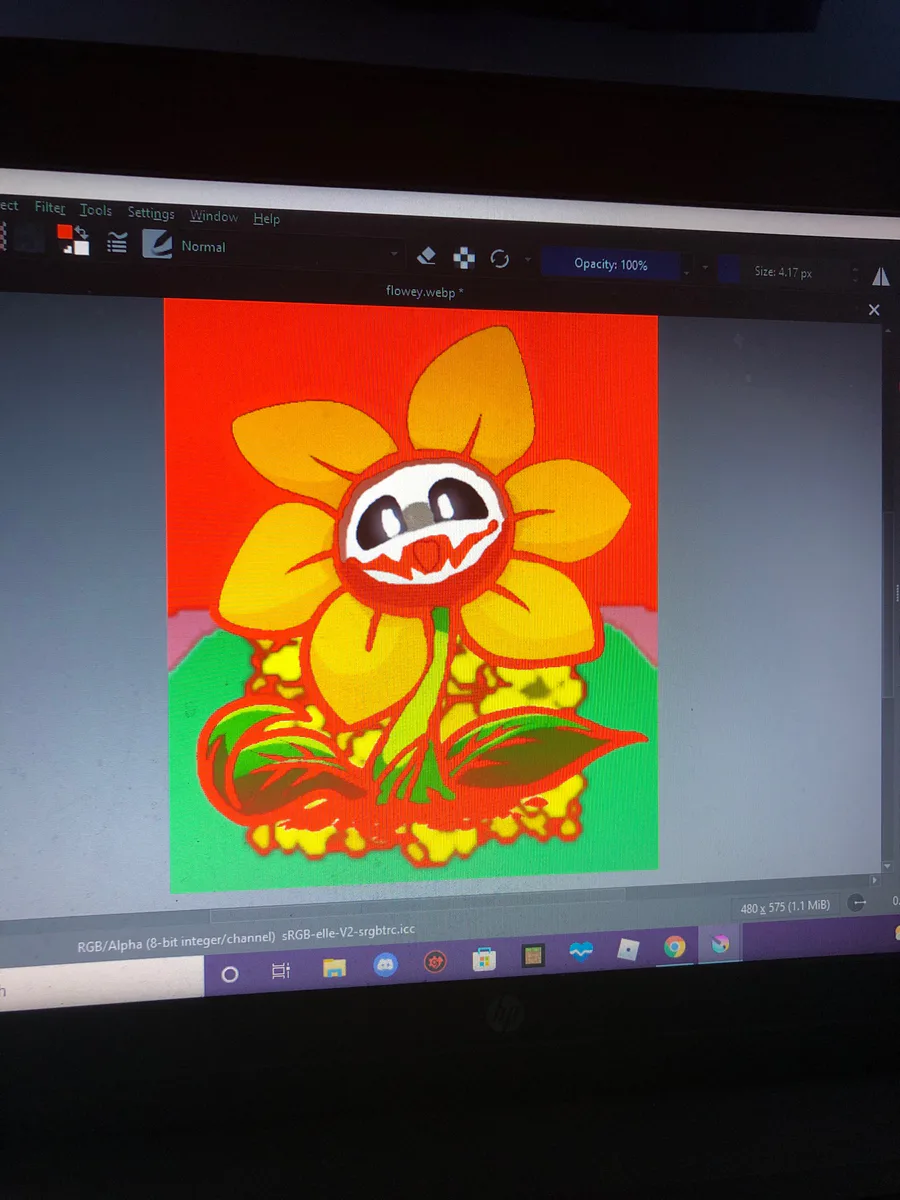Open the Help menu
900x1200 pixels.
click(267, 219)
